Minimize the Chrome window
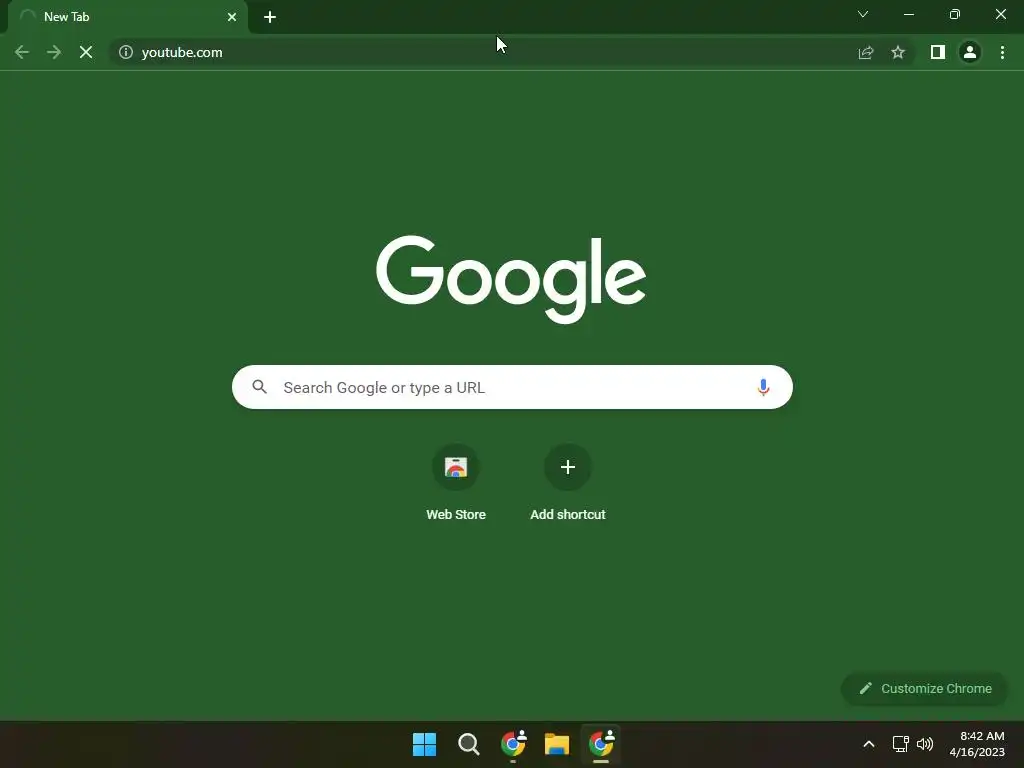This screenshot has width=1024, height=768. (x=909, y=14)
